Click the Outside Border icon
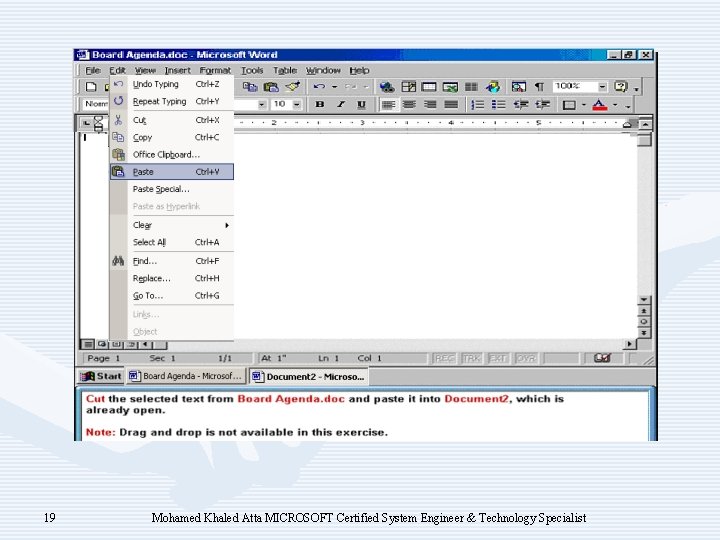720x540 pixels. tap(569, 105)
